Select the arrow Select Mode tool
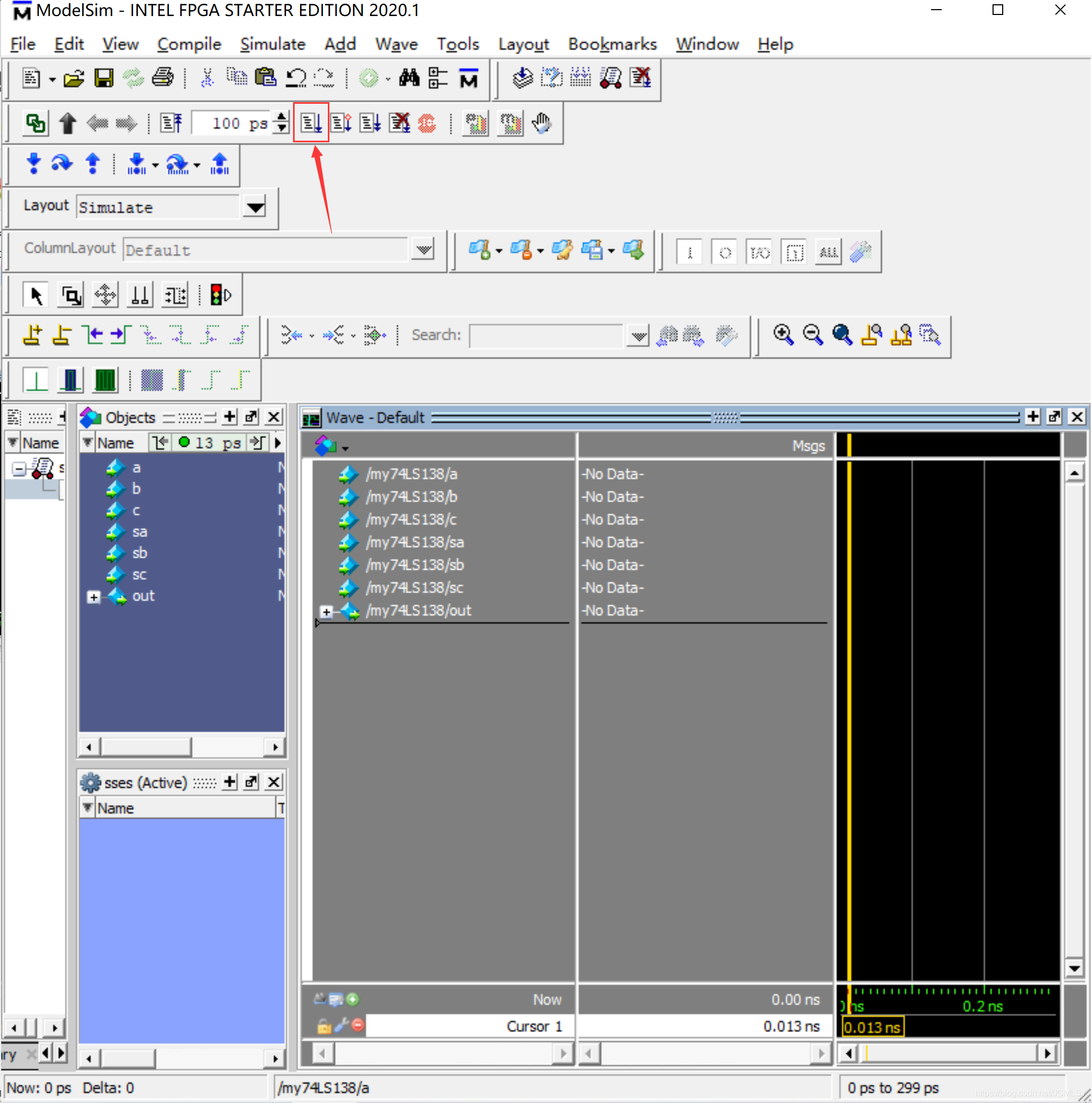This screenshot has height=1103, width=1092. 36,295
